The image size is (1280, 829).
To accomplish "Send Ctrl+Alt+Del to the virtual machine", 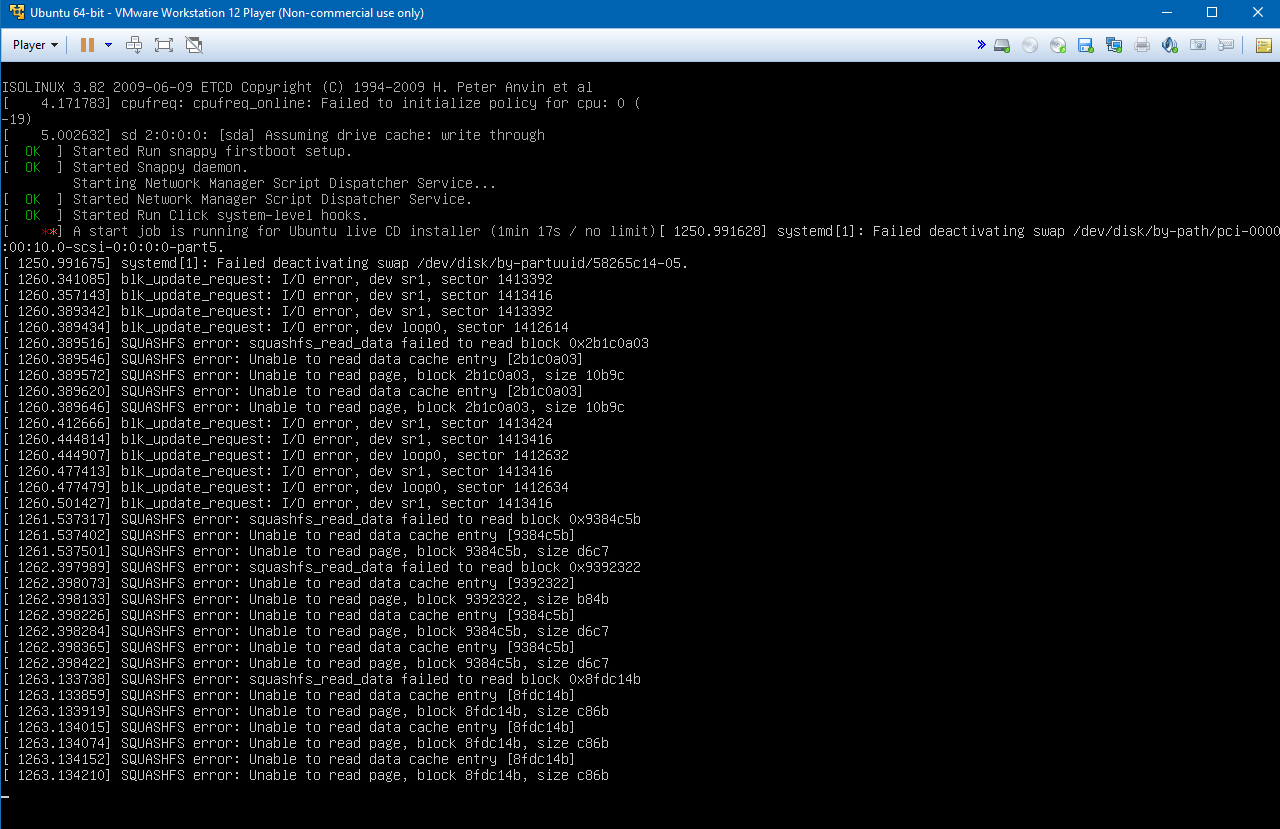I will 134,45.
